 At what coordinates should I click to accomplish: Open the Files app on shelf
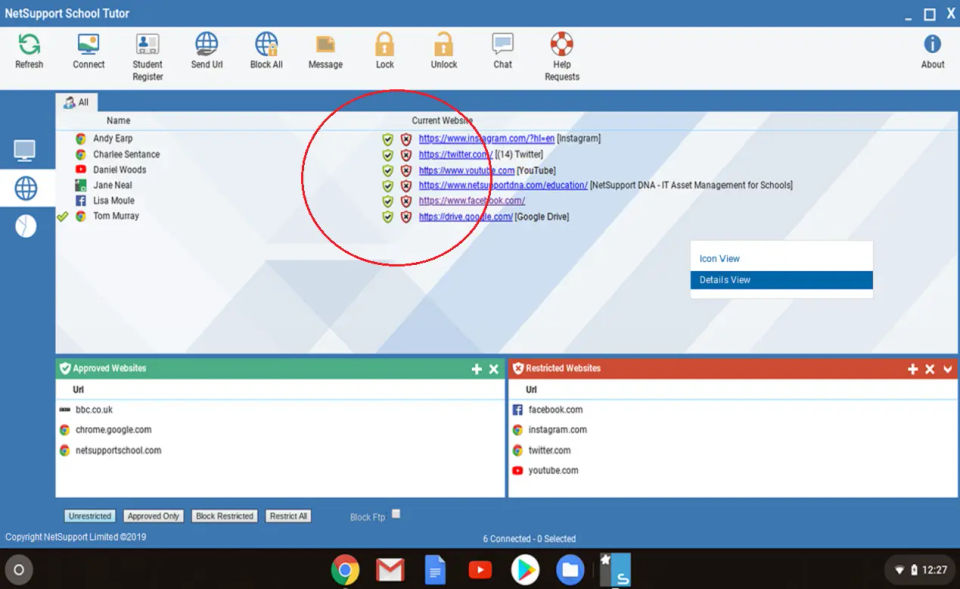[x=570, y=570]
